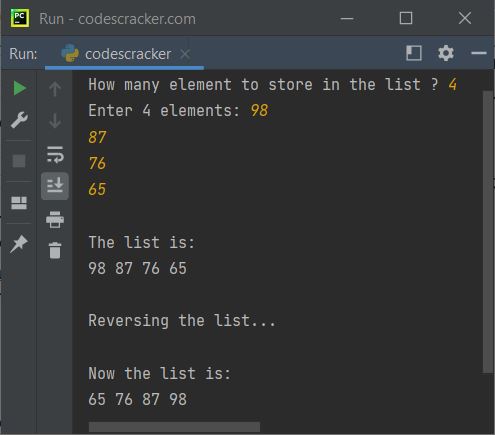
Task: Maximize the Run window
Action: pos(406,18)
